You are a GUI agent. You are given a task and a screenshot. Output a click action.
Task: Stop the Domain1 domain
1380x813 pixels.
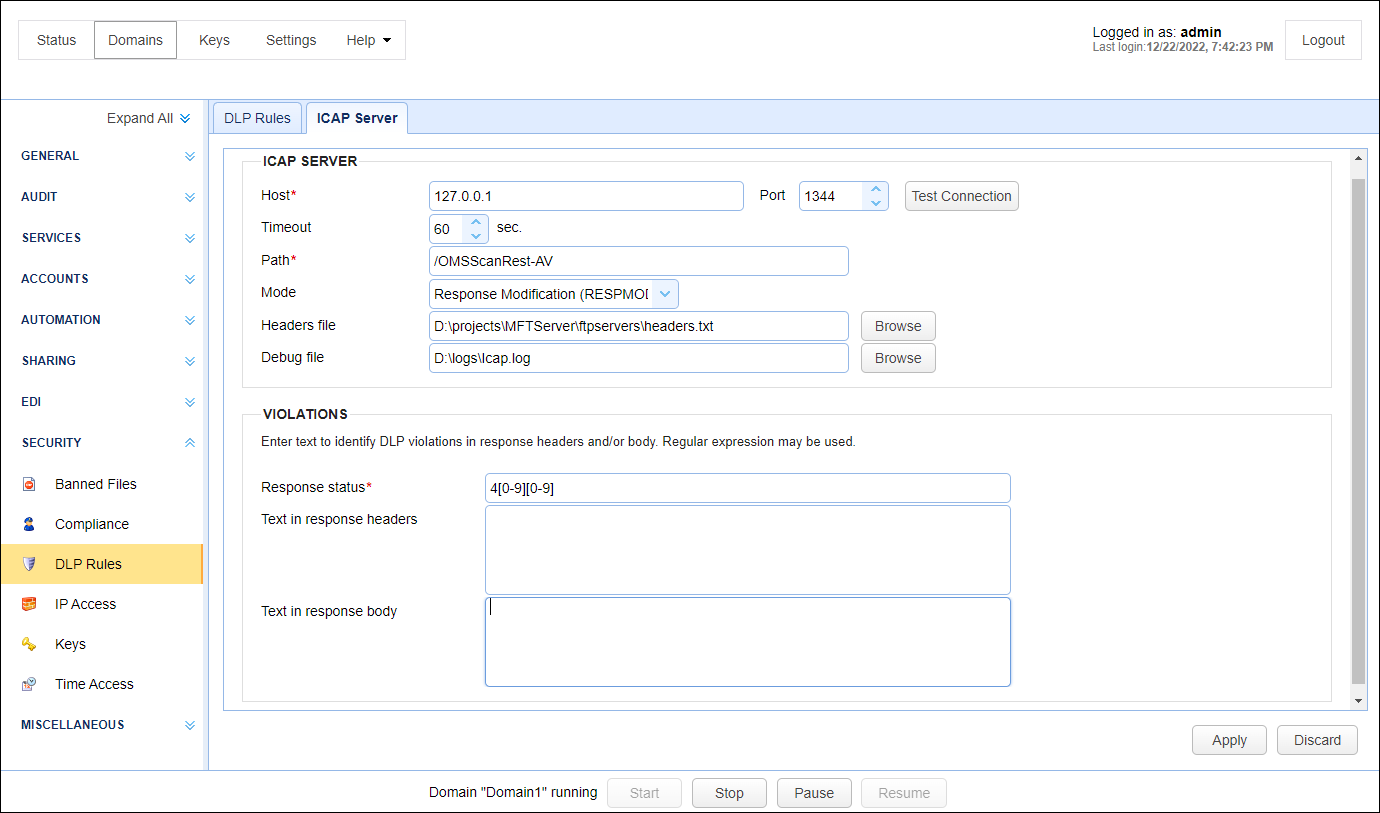(729, 793)
